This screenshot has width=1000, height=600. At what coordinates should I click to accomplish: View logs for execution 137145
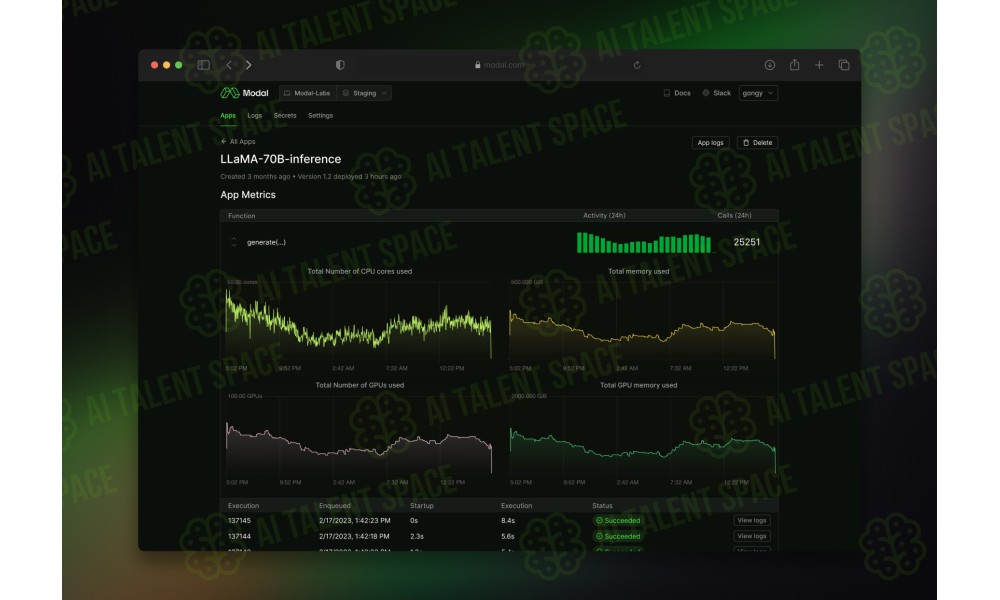point(752,520)
